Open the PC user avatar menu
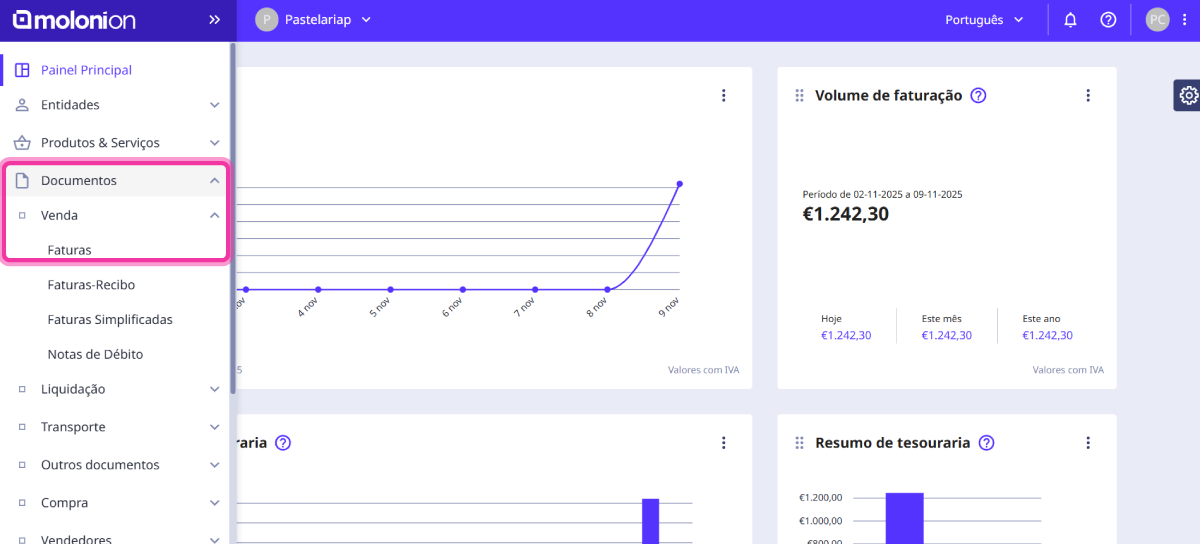Screen dimensions: 1200x544 (x=1157, y=20)
